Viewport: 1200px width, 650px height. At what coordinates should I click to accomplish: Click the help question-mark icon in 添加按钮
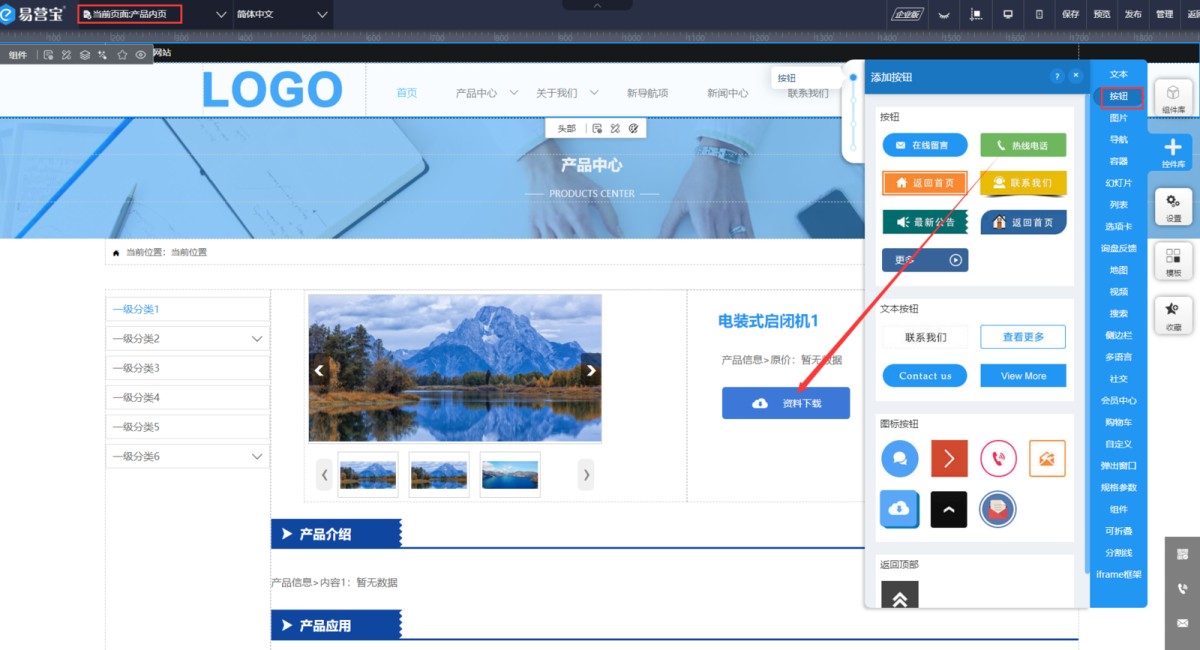click(x=1057, y=76)
